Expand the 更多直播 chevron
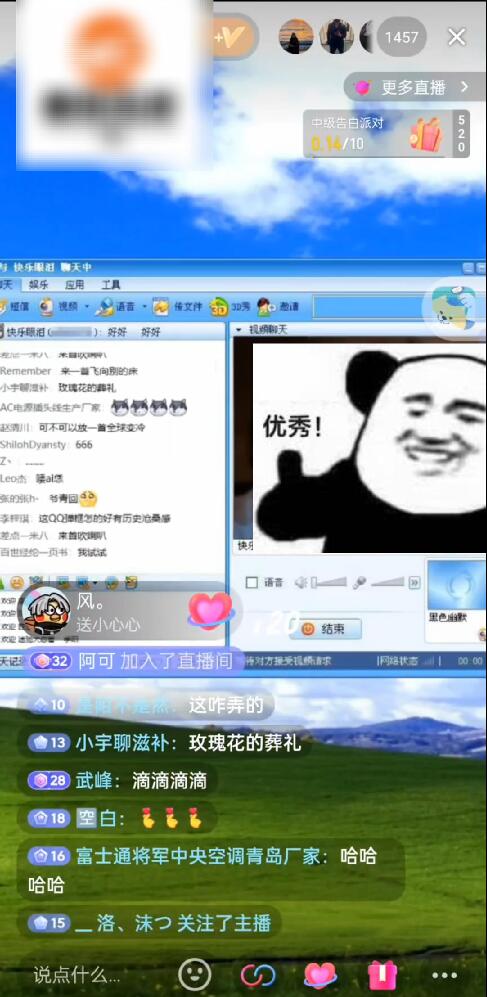 464,87
